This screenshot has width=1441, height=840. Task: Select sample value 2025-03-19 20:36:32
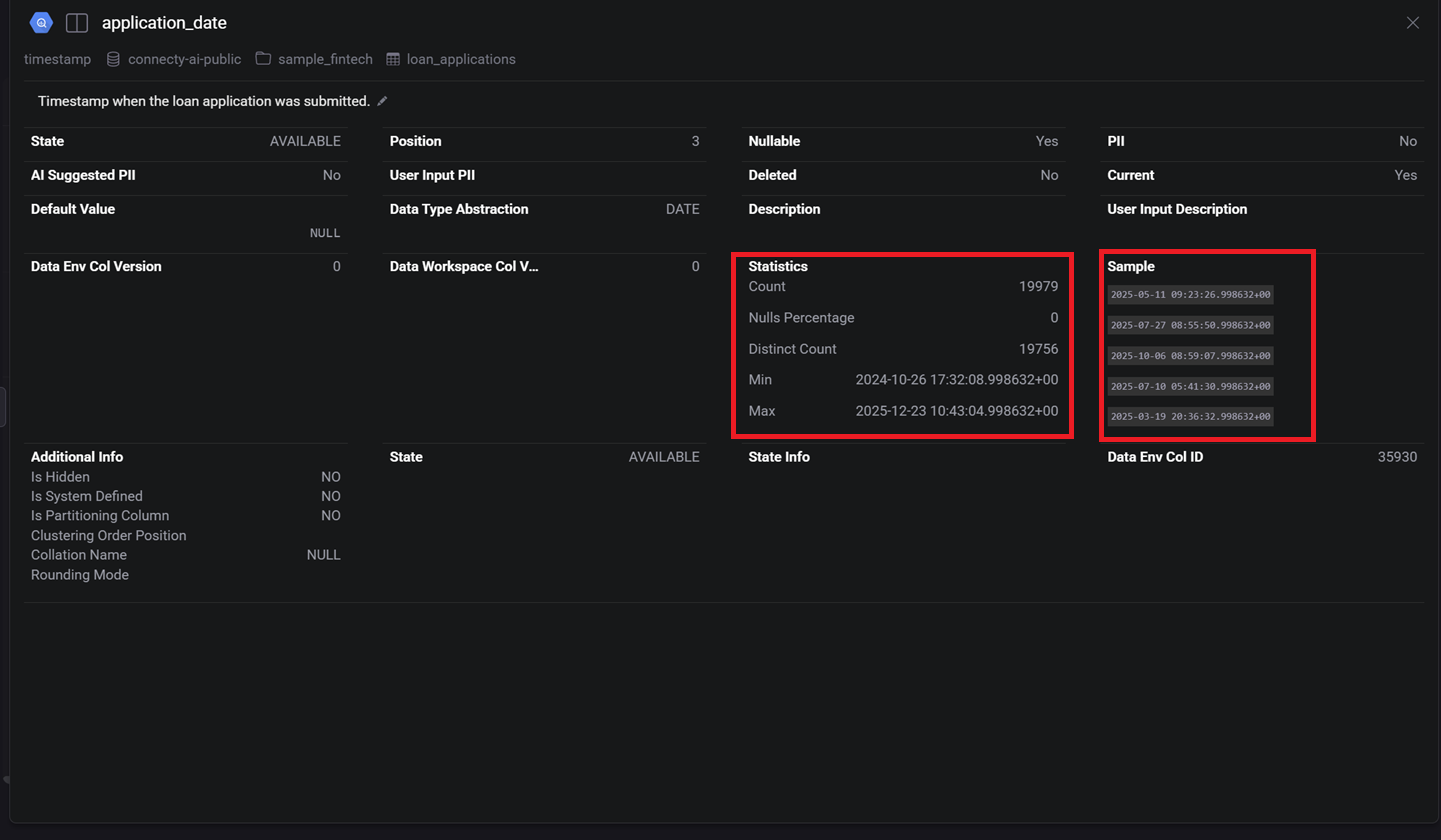1190,416
